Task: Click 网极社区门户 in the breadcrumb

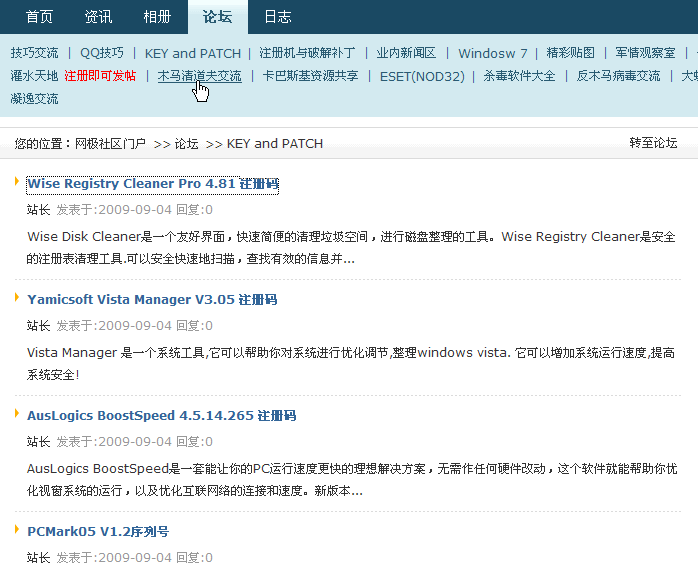Action: (110, 144)
